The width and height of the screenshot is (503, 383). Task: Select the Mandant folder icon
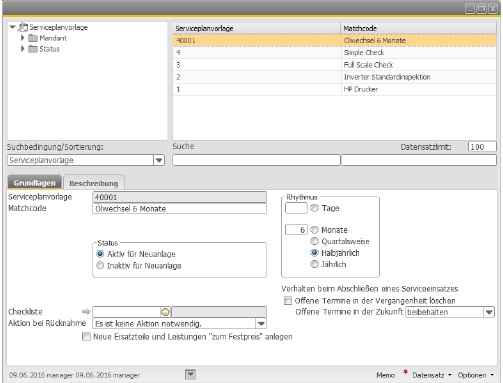tap(33, 38)
